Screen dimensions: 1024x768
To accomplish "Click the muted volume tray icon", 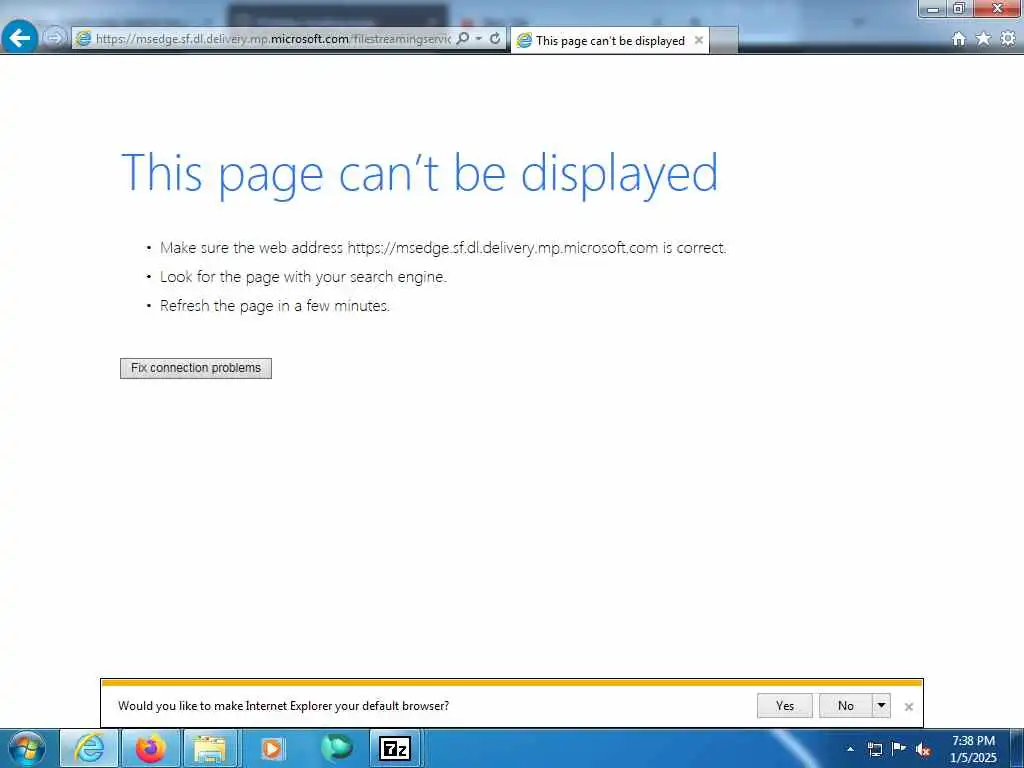I will point(923,750).
